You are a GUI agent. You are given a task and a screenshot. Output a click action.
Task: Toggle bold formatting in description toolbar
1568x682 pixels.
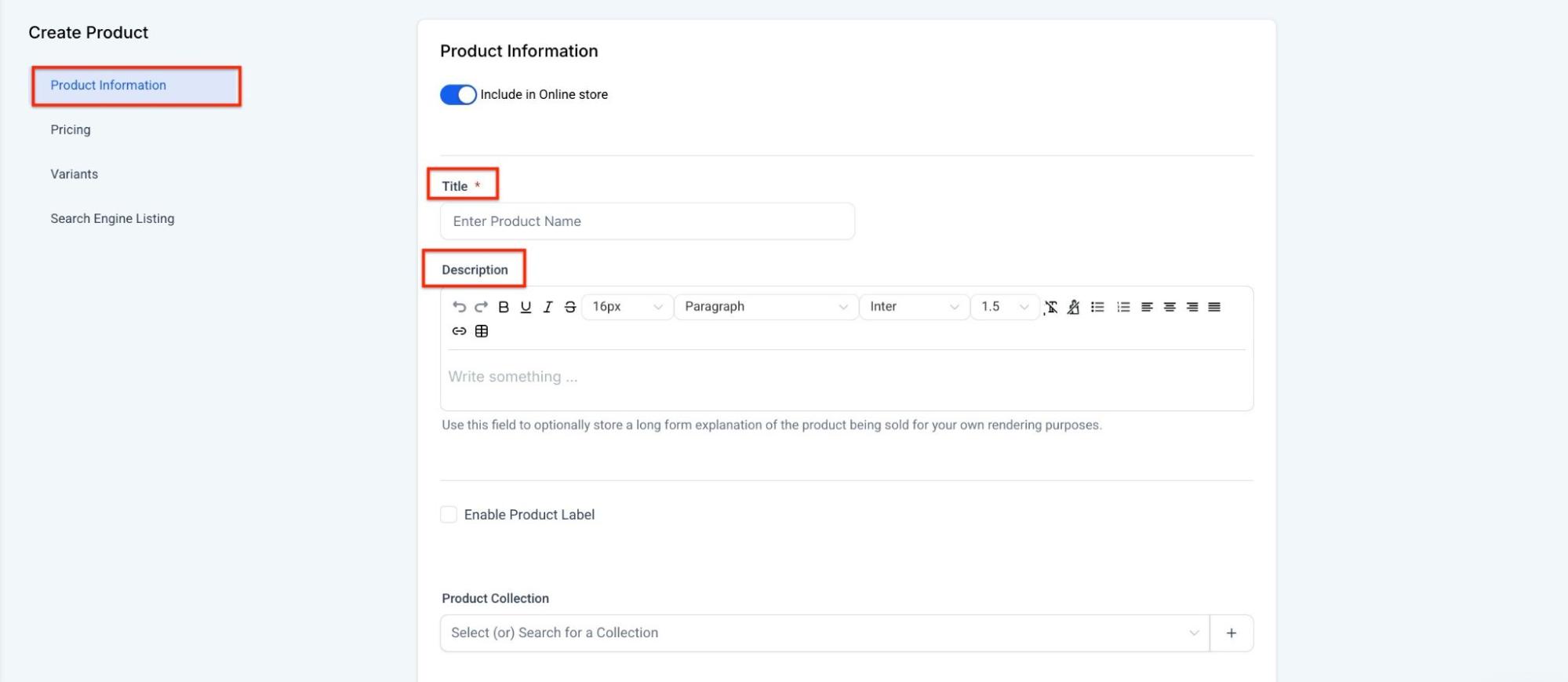pos(504,307)
